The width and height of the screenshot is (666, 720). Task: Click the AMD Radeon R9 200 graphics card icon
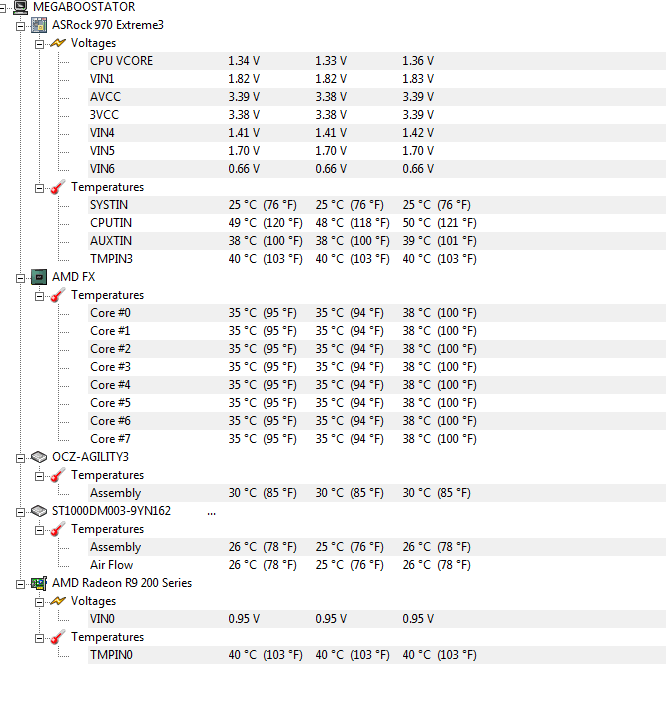point(39,583)
